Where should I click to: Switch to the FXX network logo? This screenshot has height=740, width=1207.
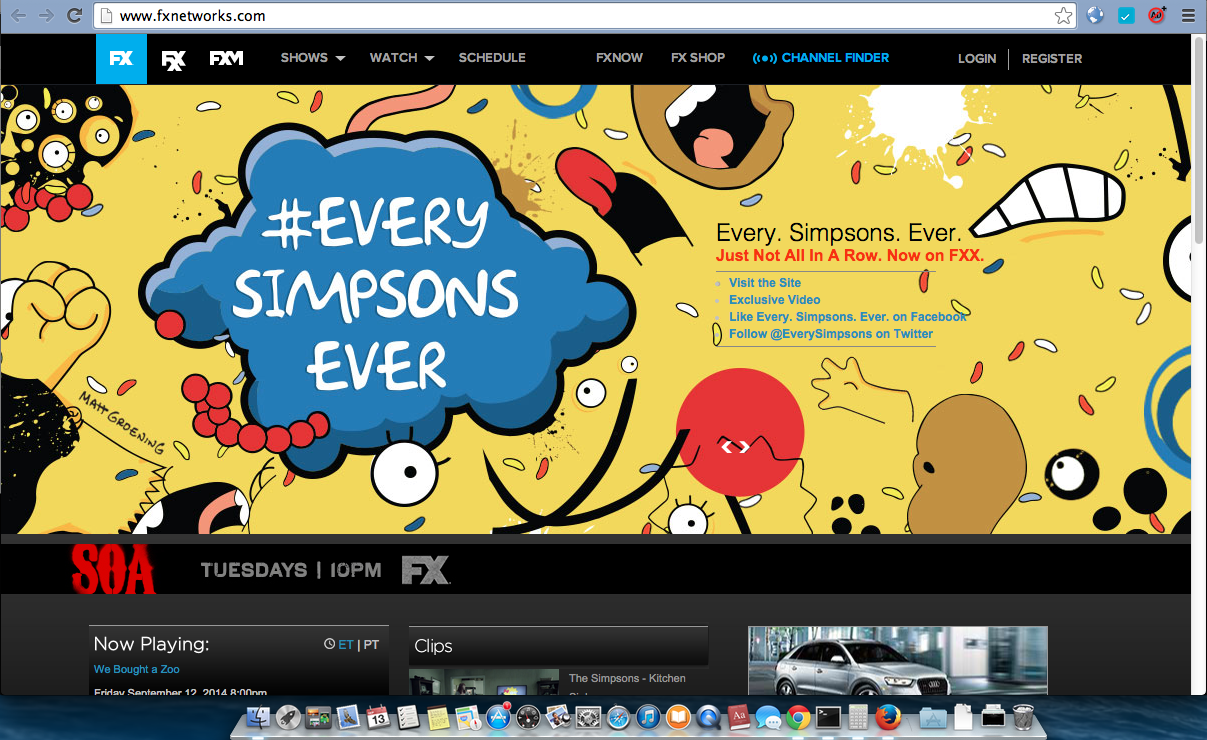(x=174, y=60)
